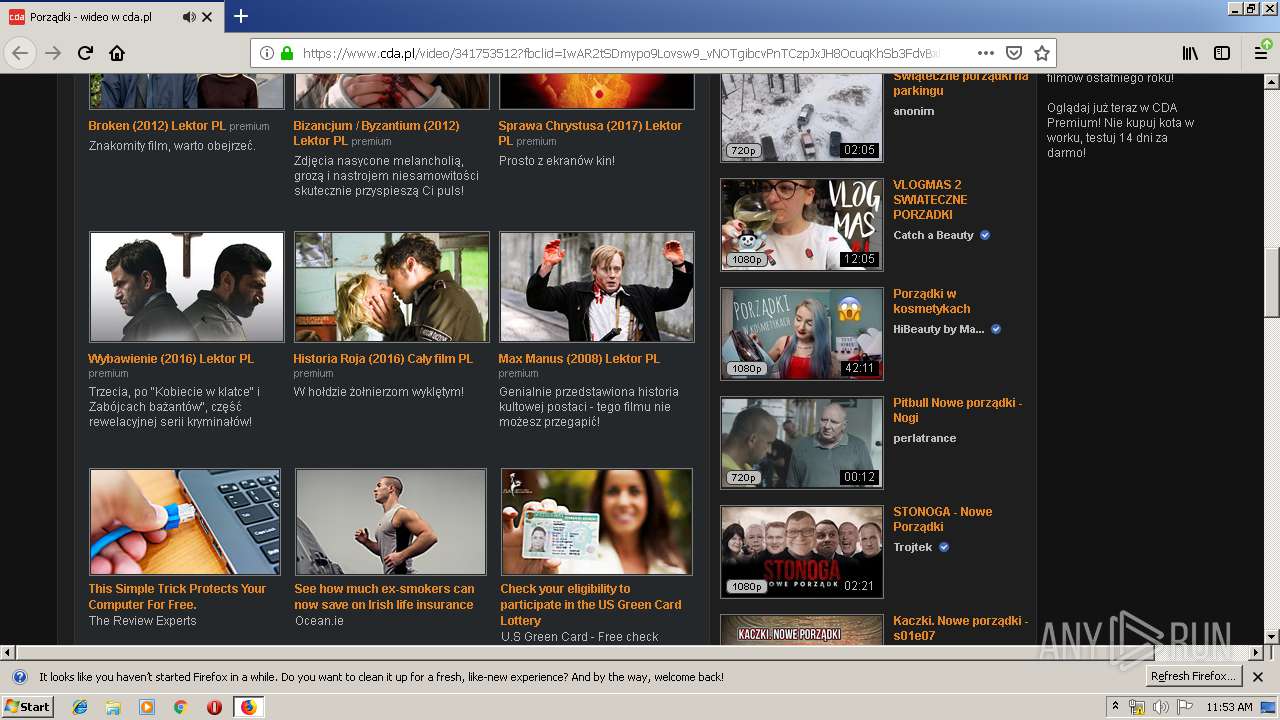This screenshot has width=1280, height=720.
Task: Open Wybawienie (2016) Lektor PL title
Action: [171, 358]
